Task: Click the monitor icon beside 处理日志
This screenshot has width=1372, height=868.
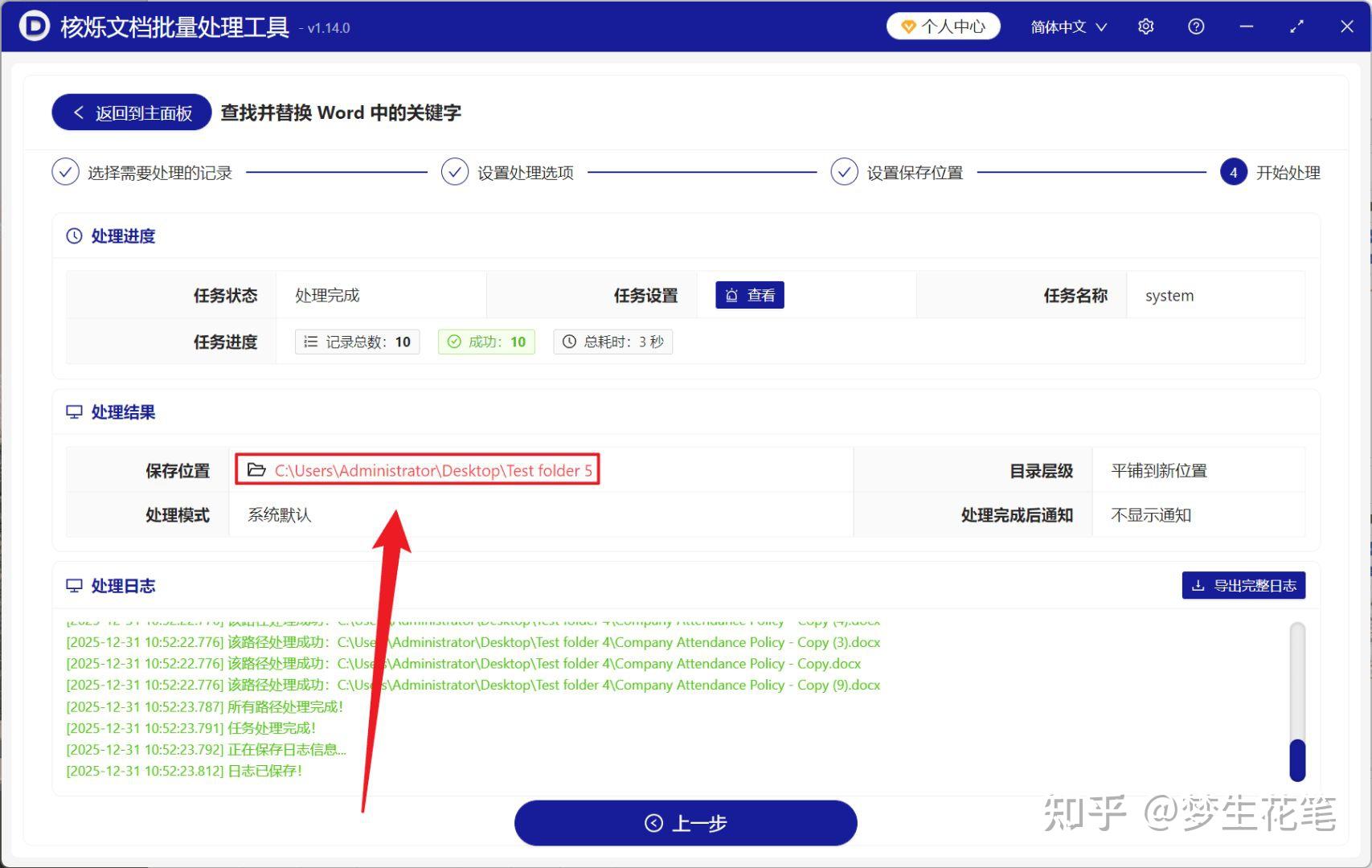Action: pos(74,586)
